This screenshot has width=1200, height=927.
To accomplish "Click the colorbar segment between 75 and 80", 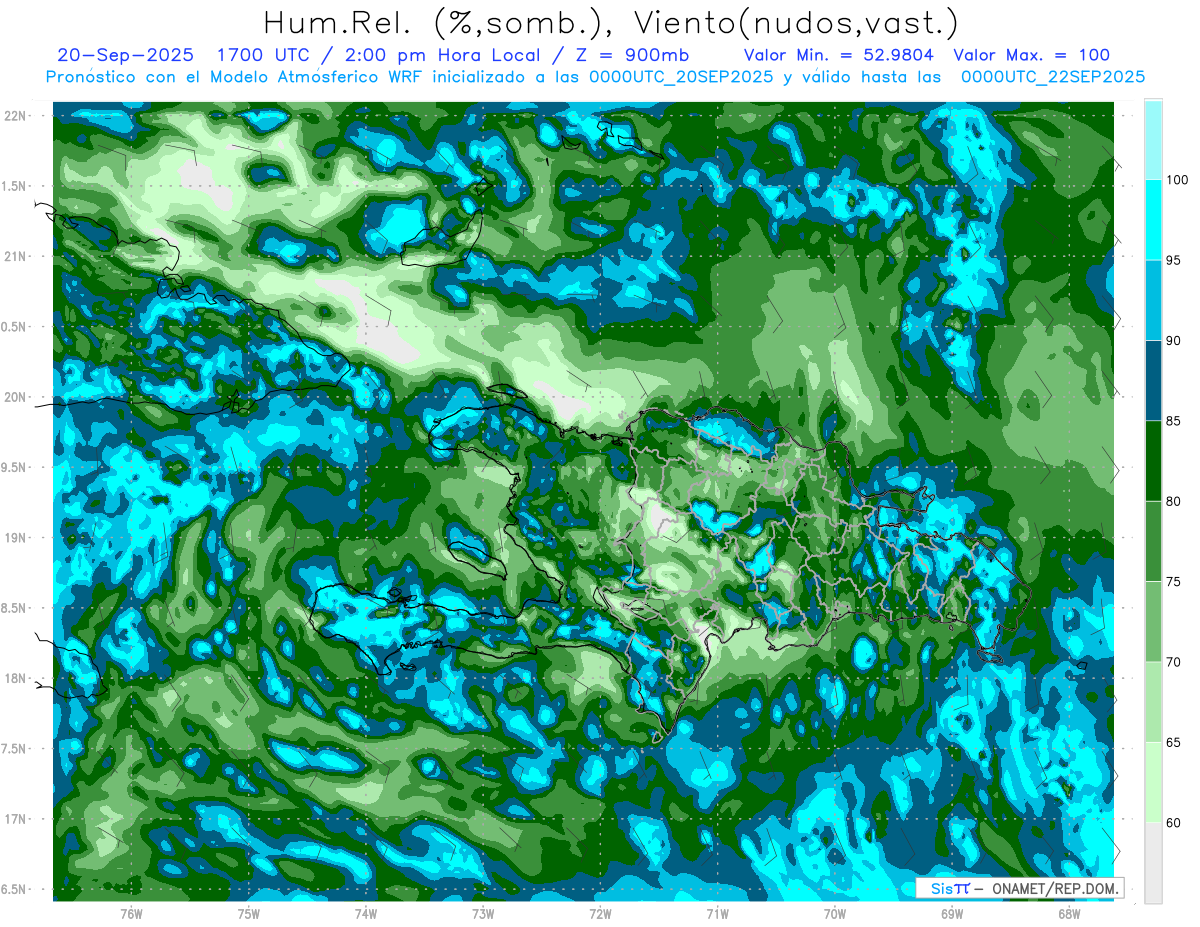I will [1153, 541].
